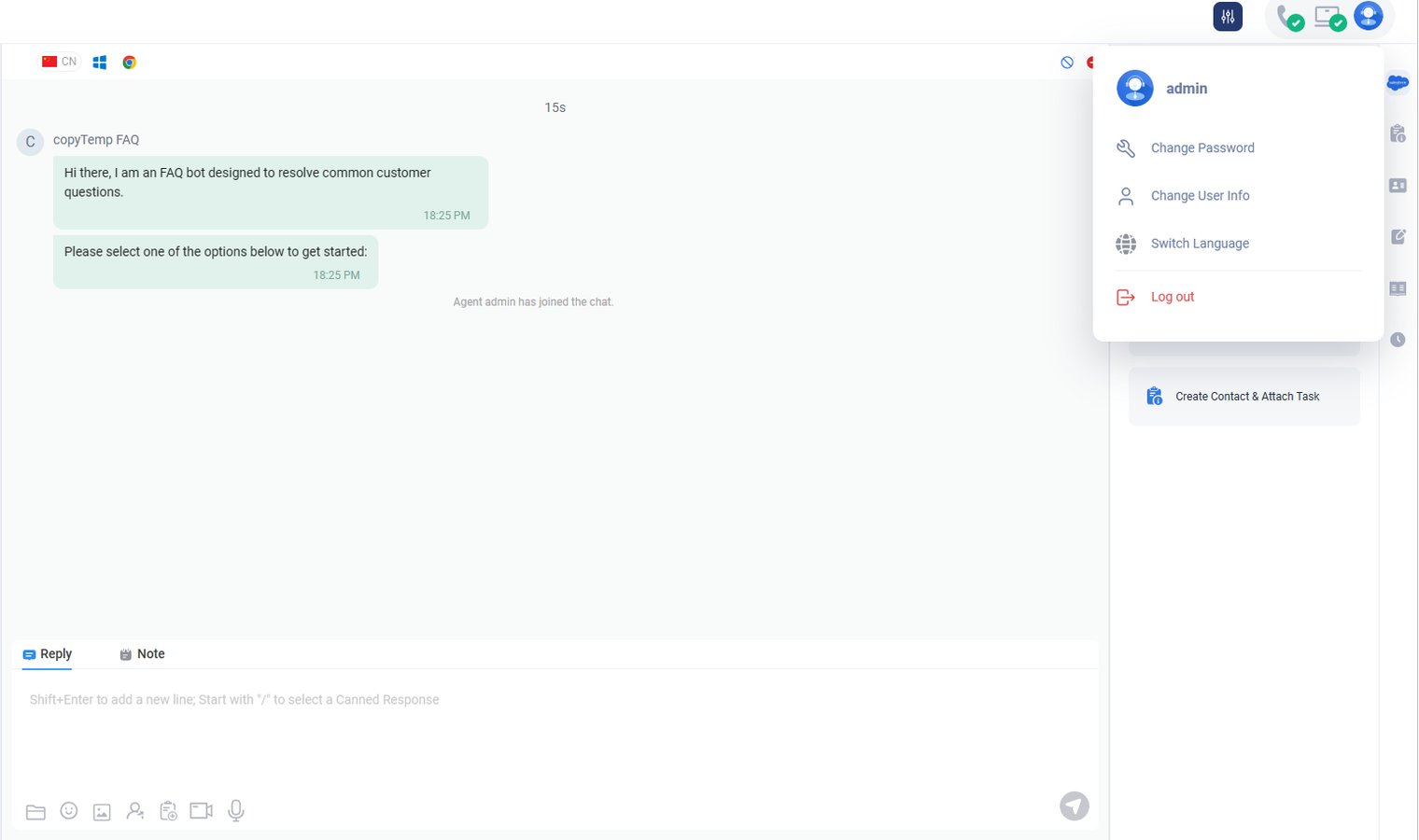Switch to the Note tab
Image resolution: width=1419 pixels, height=840 pixels.
click(x=143, y=654)
